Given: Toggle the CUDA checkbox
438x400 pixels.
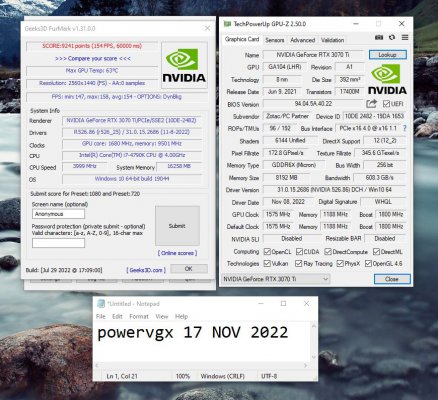Looking at the screenshot, I should click(299, 251).
